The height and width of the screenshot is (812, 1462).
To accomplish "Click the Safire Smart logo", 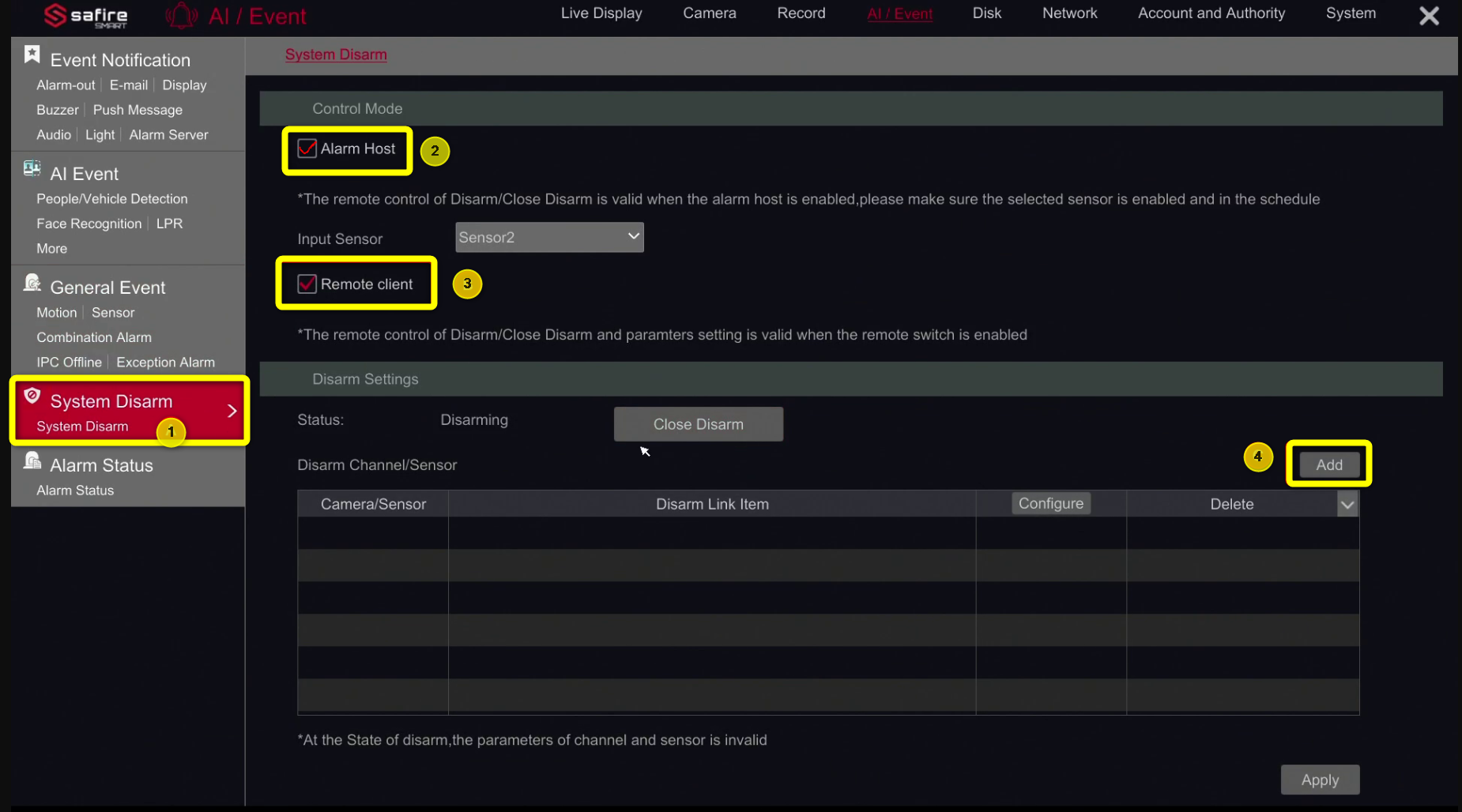I will (x=85, y=15).
